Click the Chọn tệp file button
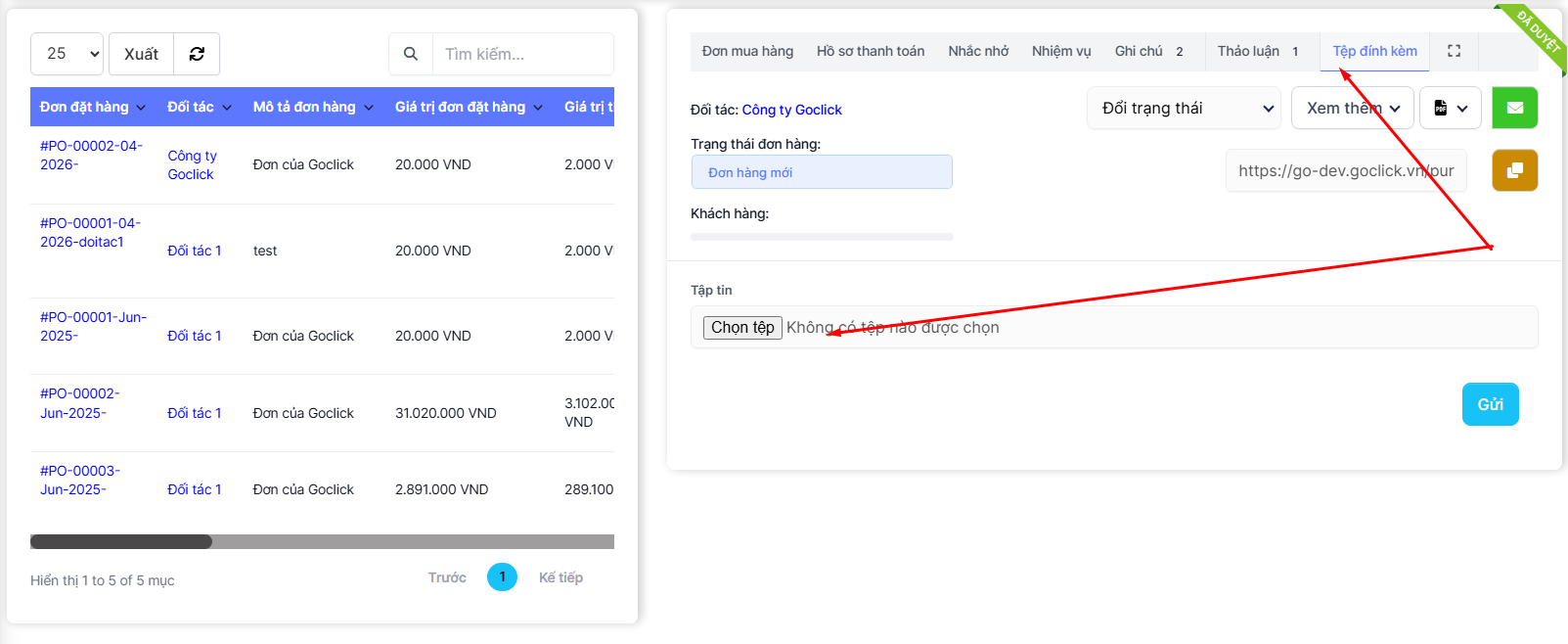This screenshot has height=644, width=1568. 742,327
